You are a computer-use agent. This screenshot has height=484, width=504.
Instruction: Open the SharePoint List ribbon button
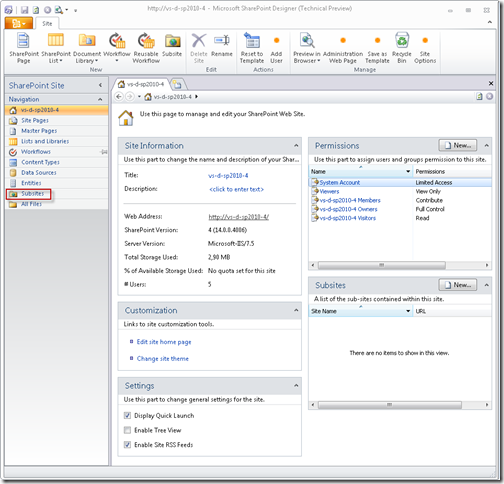pos(56,48)
